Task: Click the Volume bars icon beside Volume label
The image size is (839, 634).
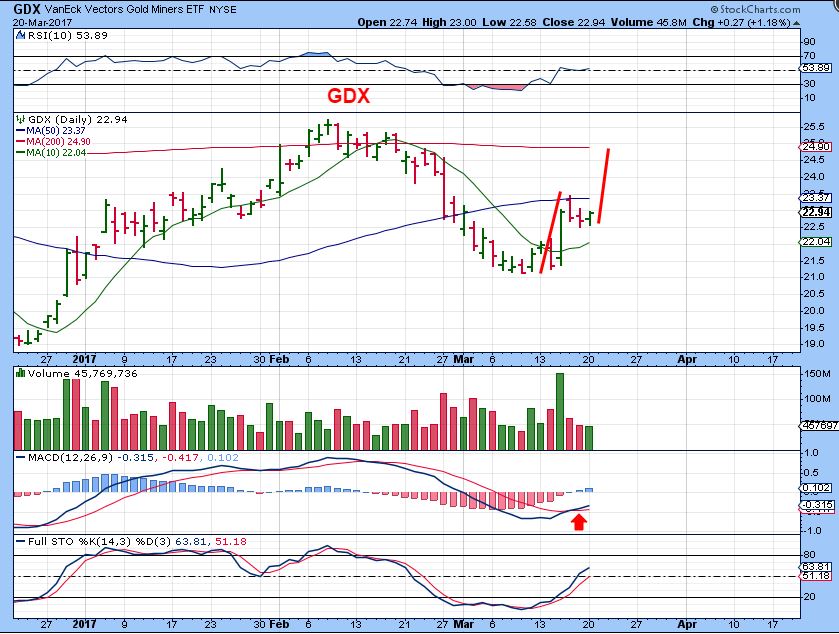Action: coord(20,373)
